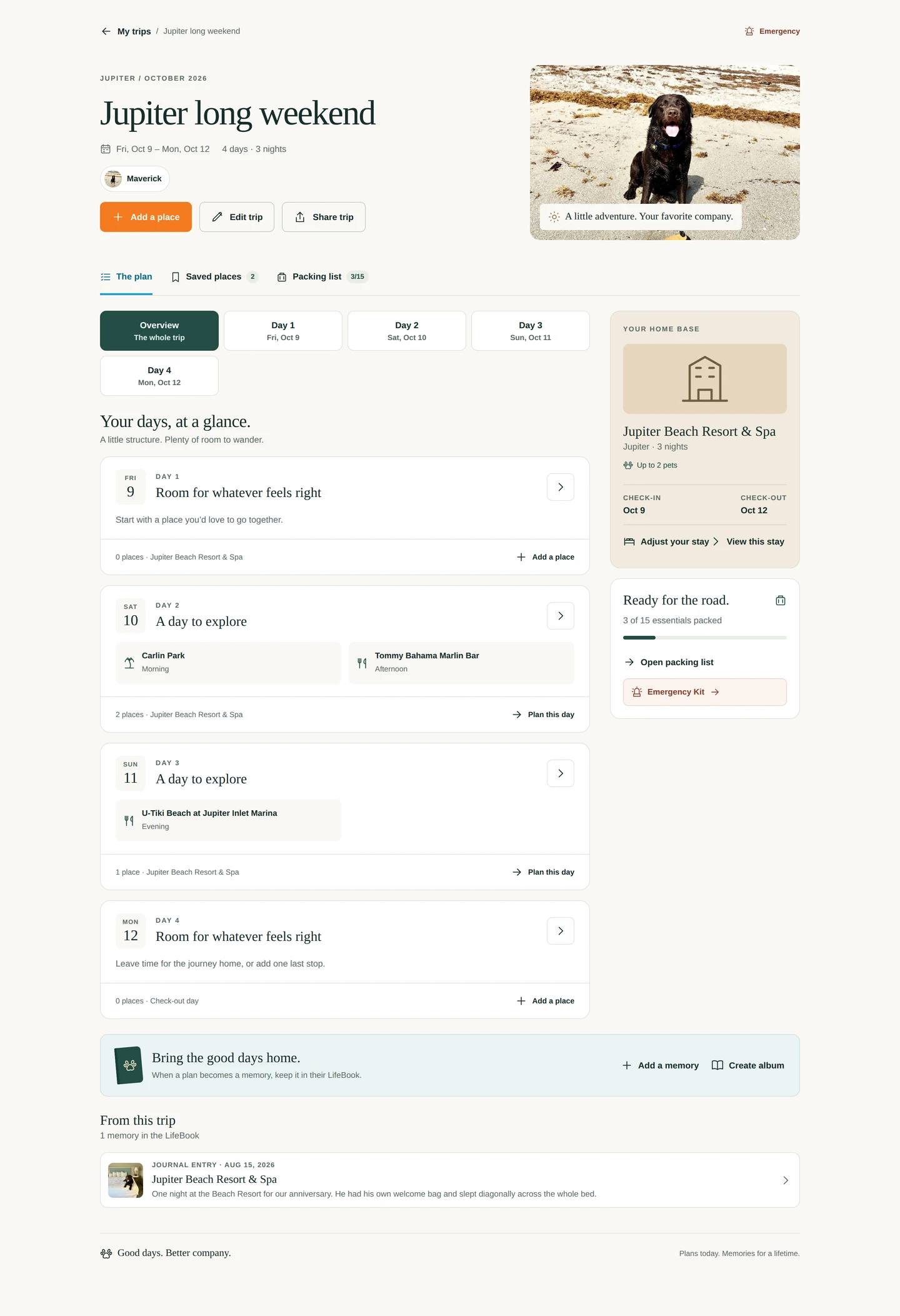
Task: Open the Carlin Park morning place
Action: click(229, 663)
